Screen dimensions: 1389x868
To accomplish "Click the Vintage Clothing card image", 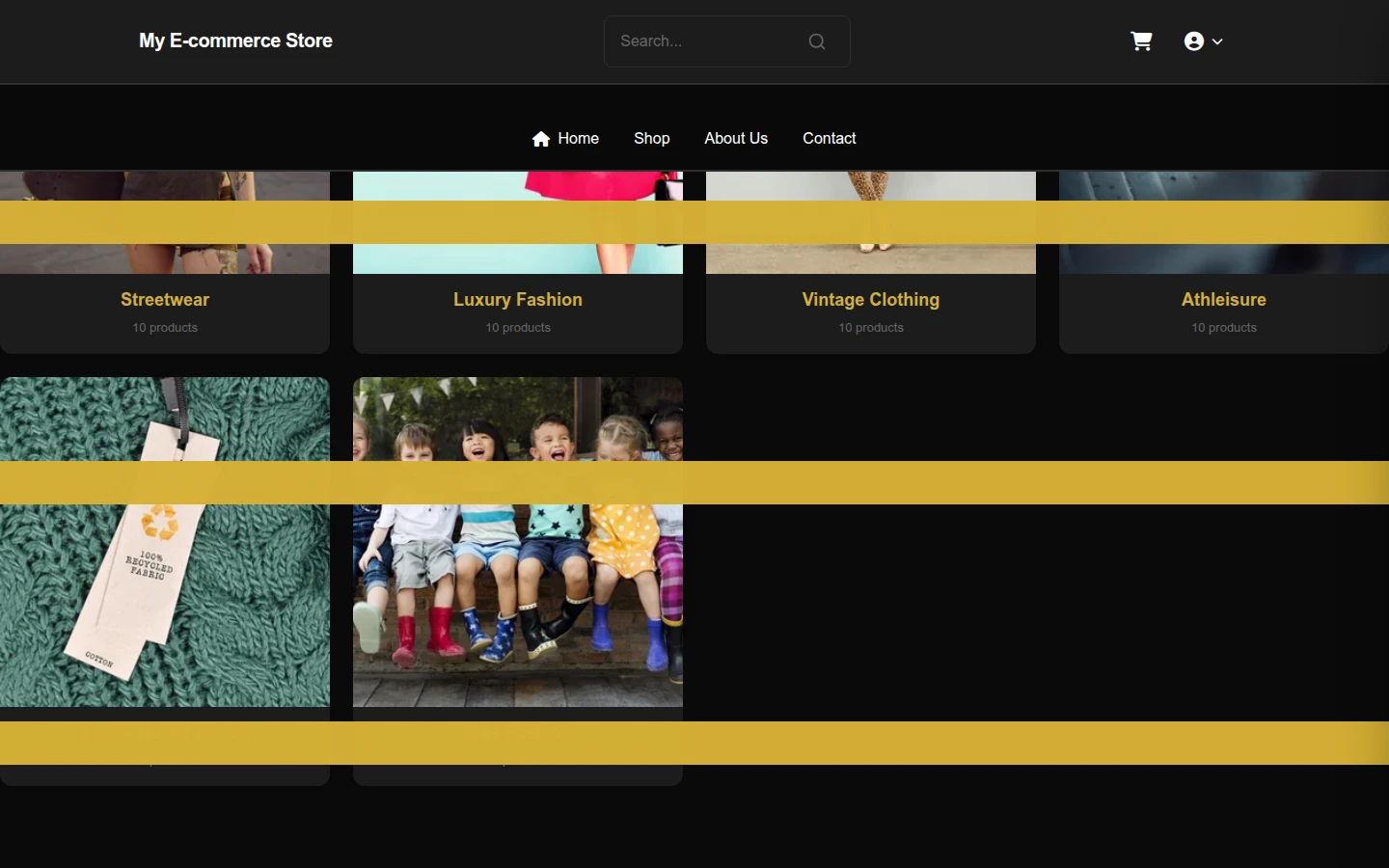I will coord(871,223).
